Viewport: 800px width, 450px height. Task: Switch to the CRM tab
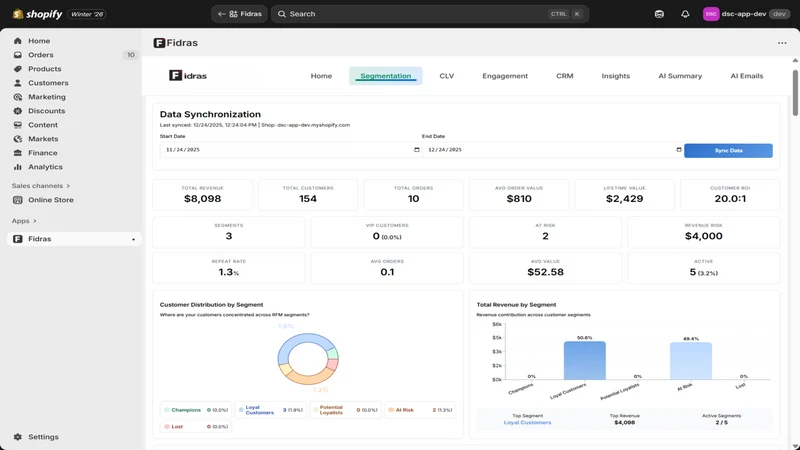[565, 76]
